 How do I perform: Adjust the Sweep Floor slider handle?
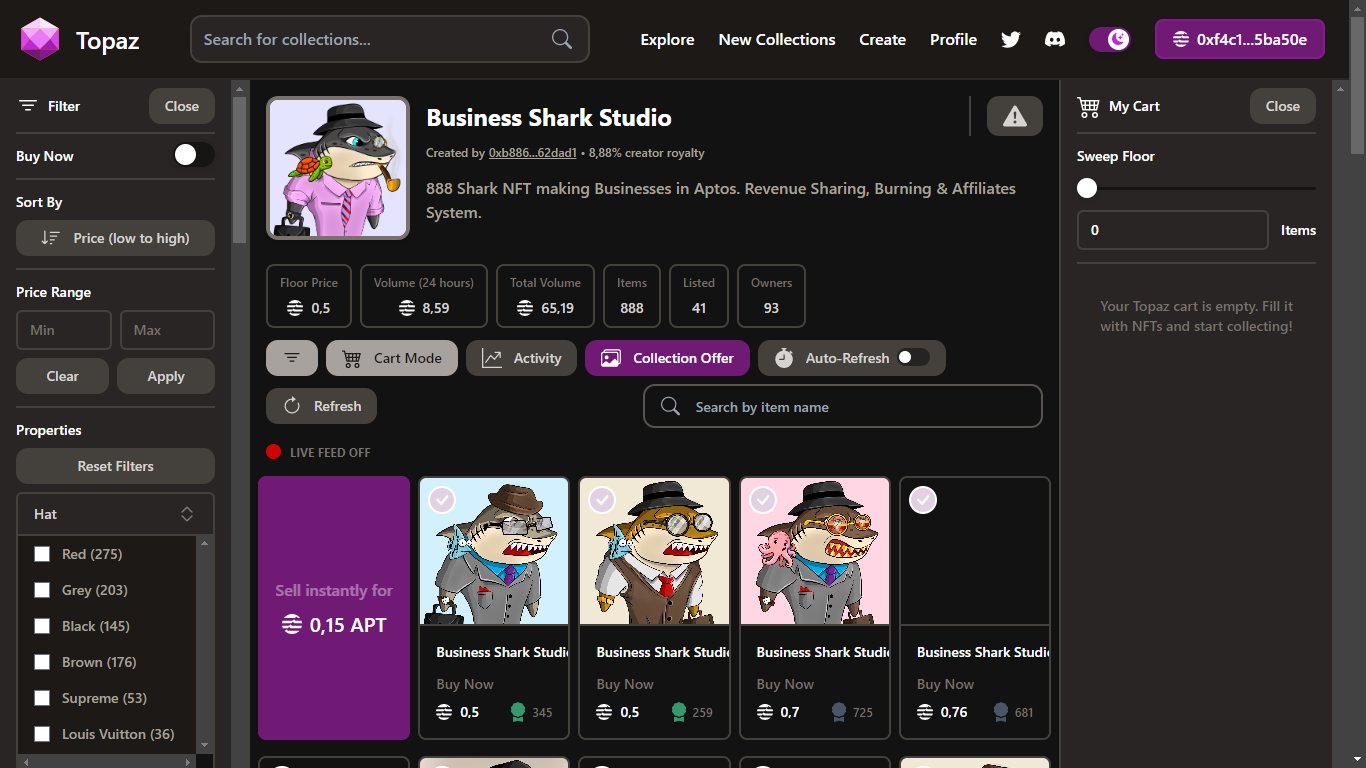pos(1087,188)
